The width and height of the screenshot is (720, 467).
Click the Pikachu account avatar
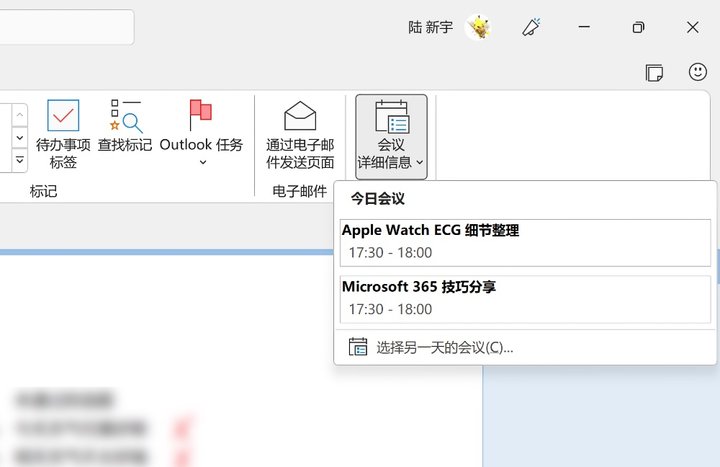click(478, 27)
